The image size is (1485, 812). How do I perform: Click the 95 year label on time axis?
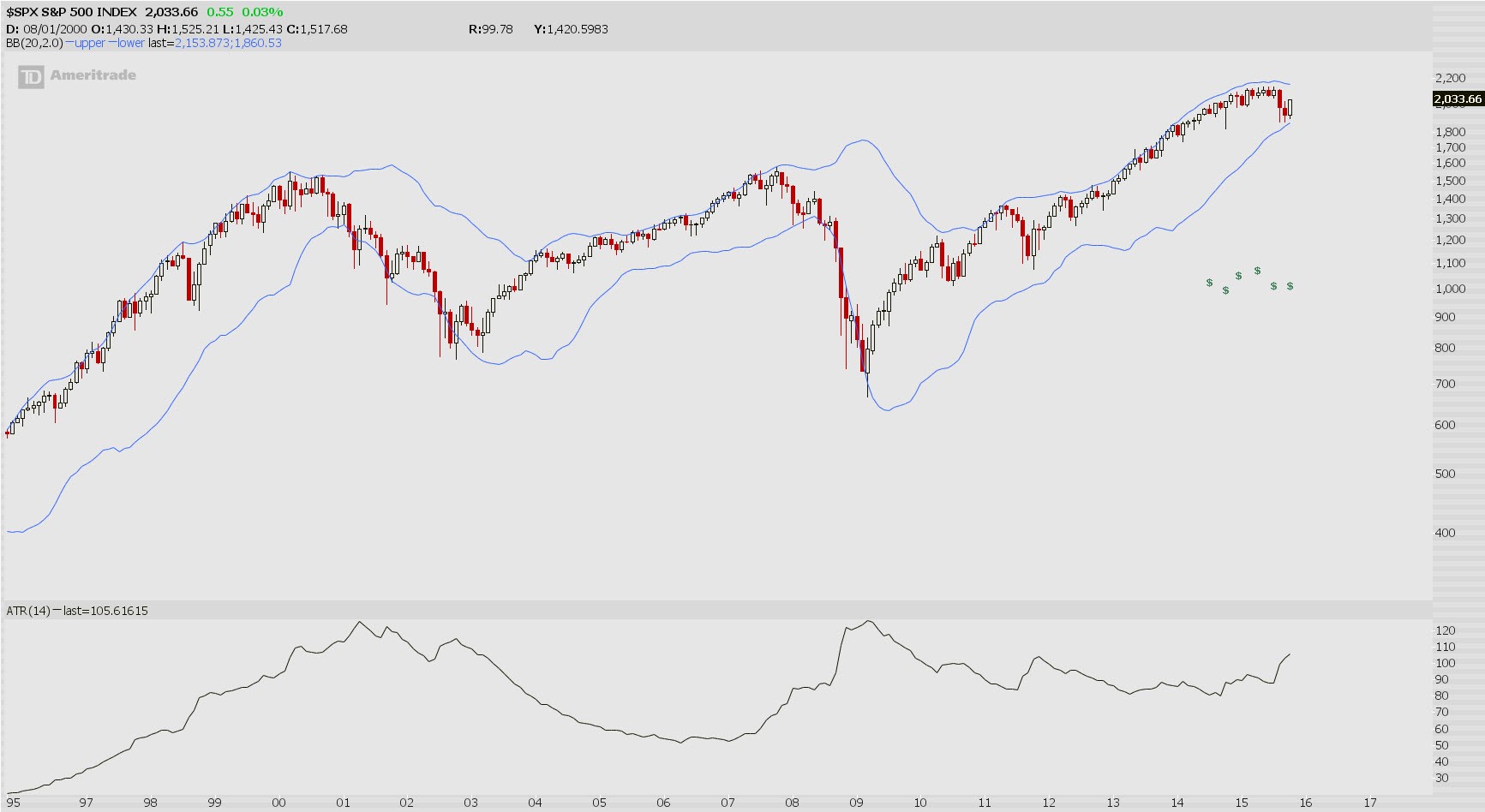pos(13,803)
